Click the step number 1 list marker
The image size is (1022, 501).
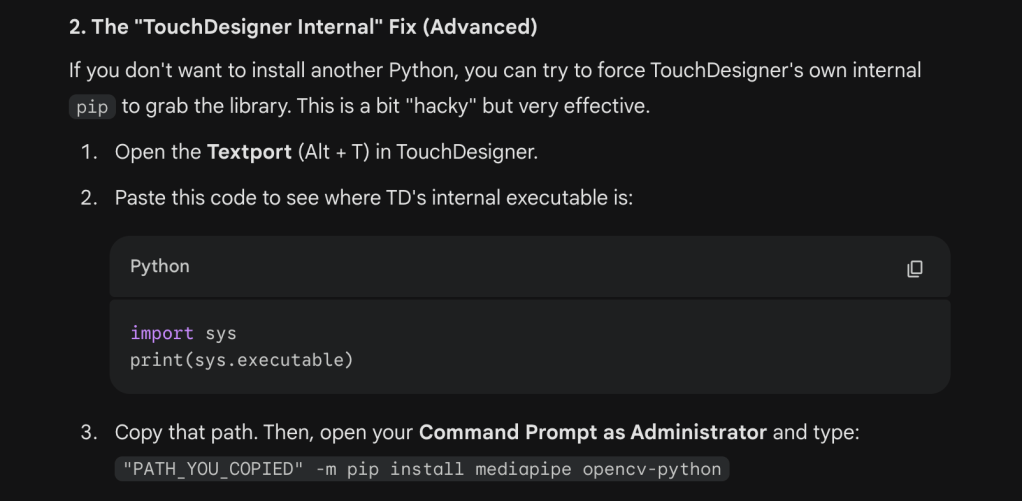89,152
